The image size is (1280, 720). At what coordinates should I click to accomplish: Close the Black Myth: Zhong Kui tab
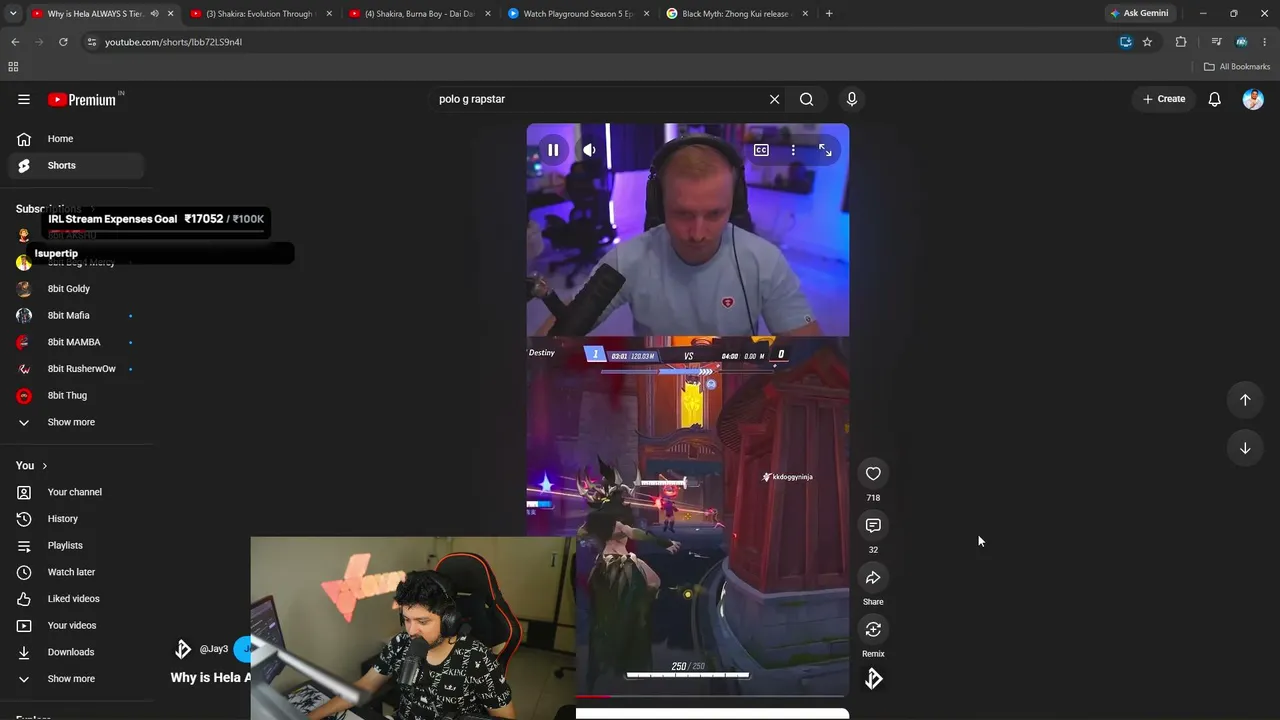tap(805, 14)
